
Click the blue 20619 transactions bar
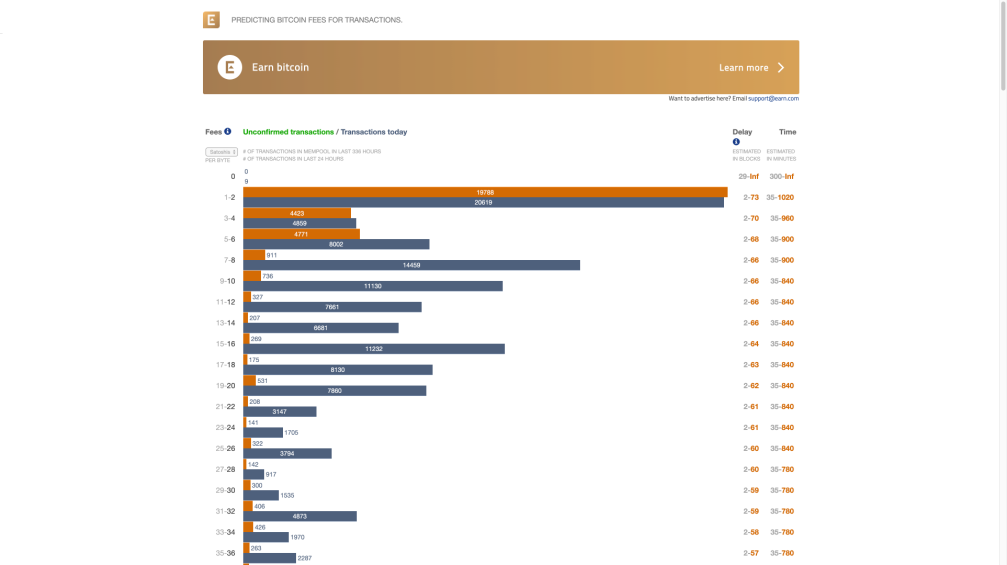click(x=484, y=202)
